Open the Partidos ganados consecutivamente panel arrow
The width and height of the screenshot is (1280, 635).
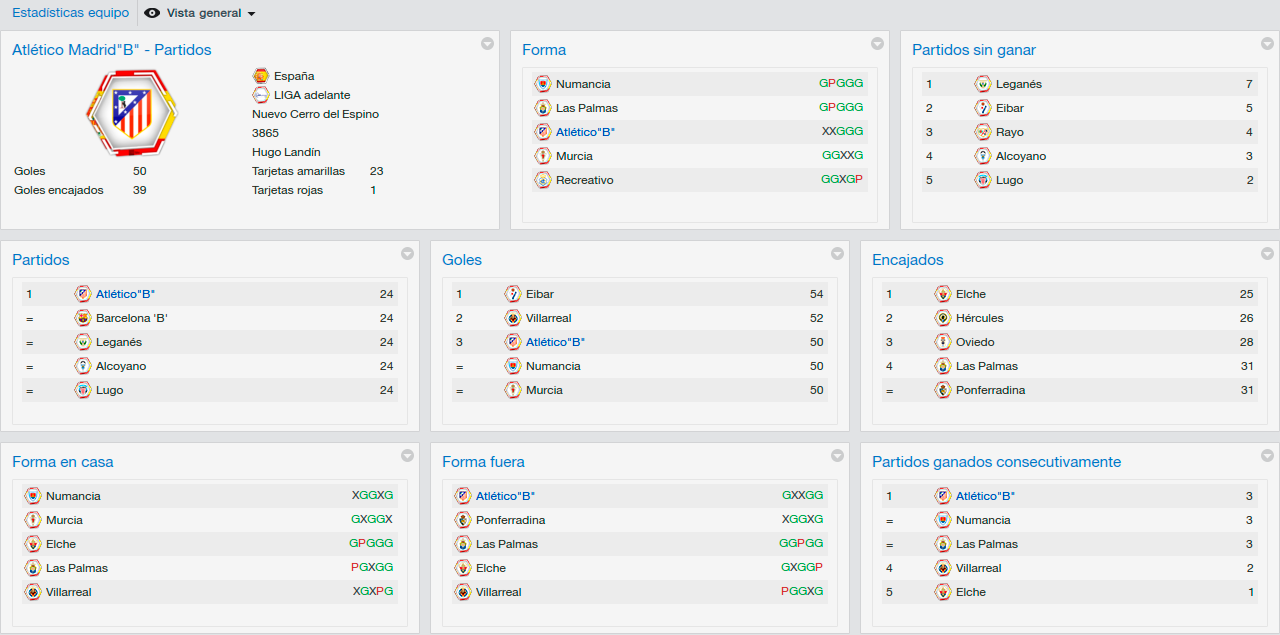coord(1267,456)
